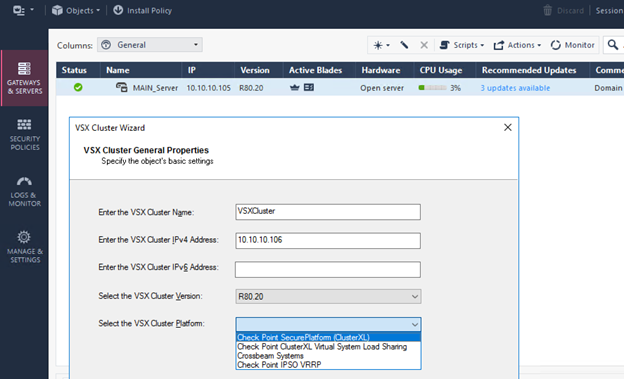This screenshot has height=379, width=624.
Task: Click the management crown blade icon
Action: pos(294,87)
